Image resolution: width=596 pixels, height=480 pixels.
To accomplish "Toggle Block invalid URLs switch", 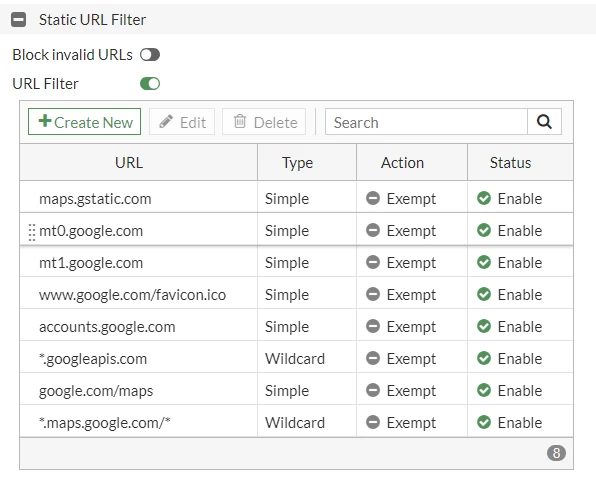I will pos(150,55).
